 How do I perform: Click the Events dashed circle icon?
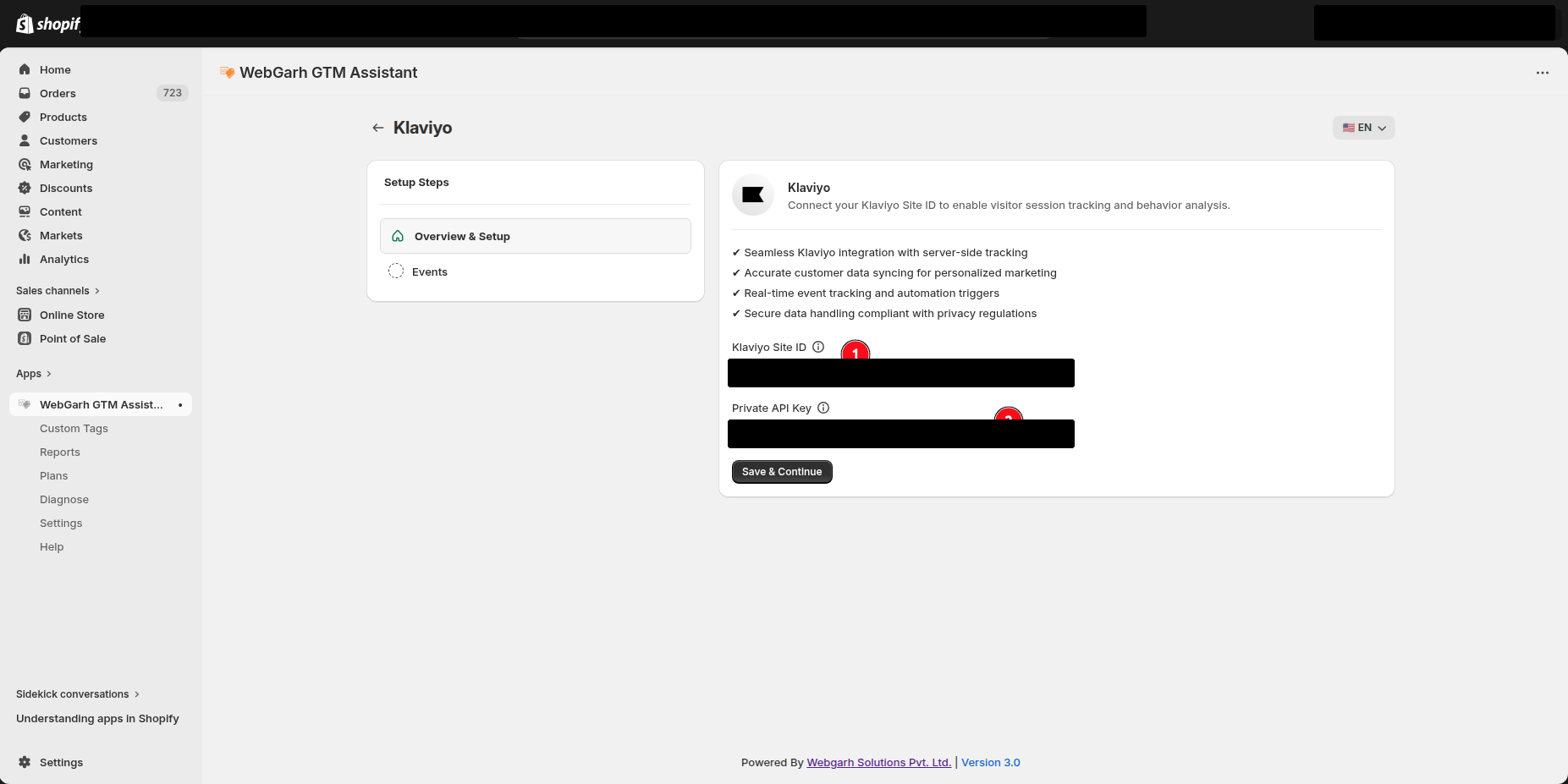[x=396, y=271]
